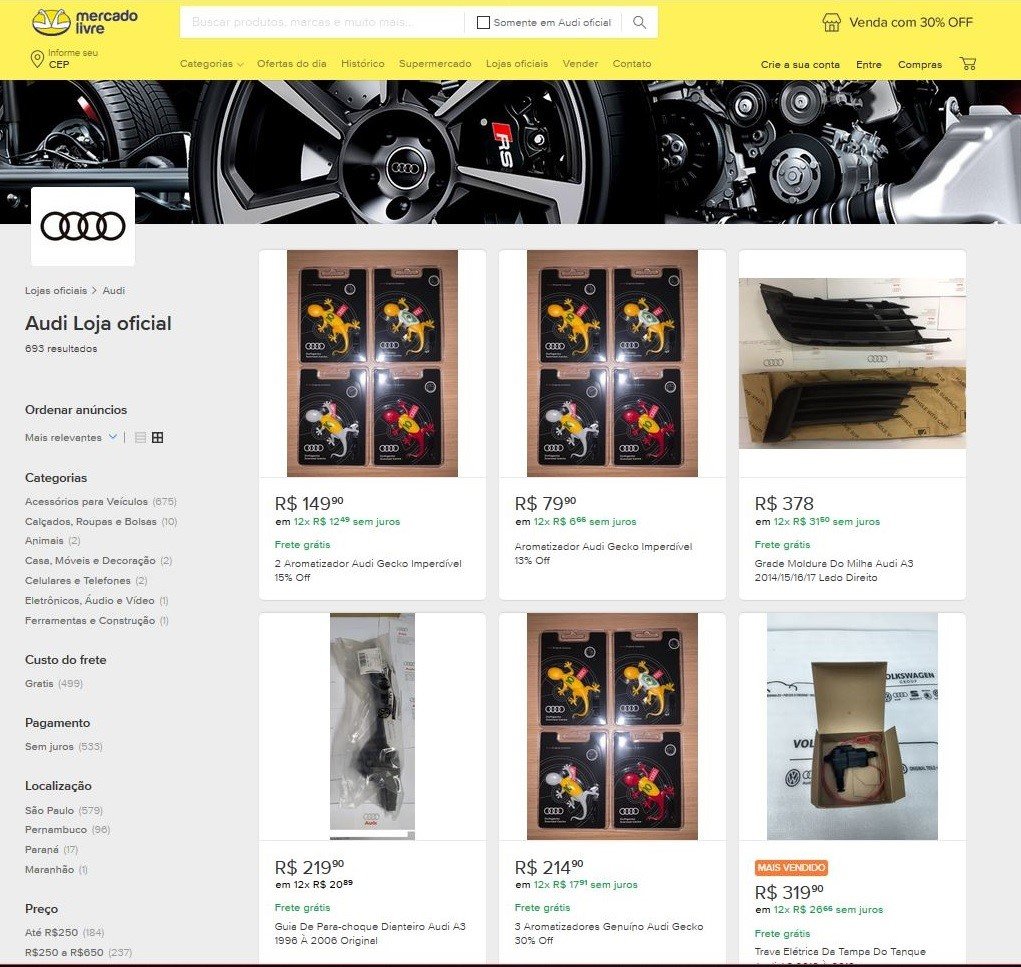Image resolution: width=1021 pixels, height=967 pixels.
Task: Click the Audi rings store logo
Action: pos(83,227)
